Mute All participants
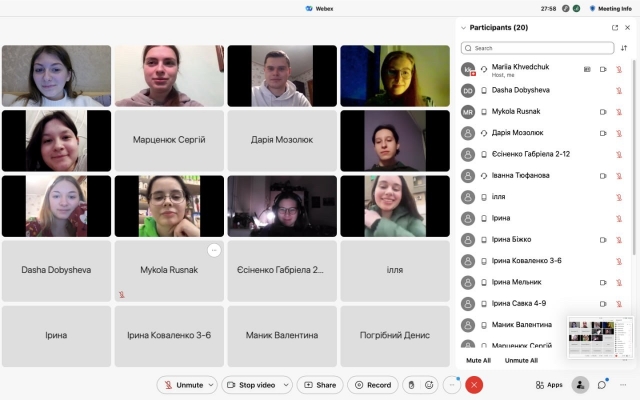The width and height of the screenshot is (640, 400). pos(478,360)
